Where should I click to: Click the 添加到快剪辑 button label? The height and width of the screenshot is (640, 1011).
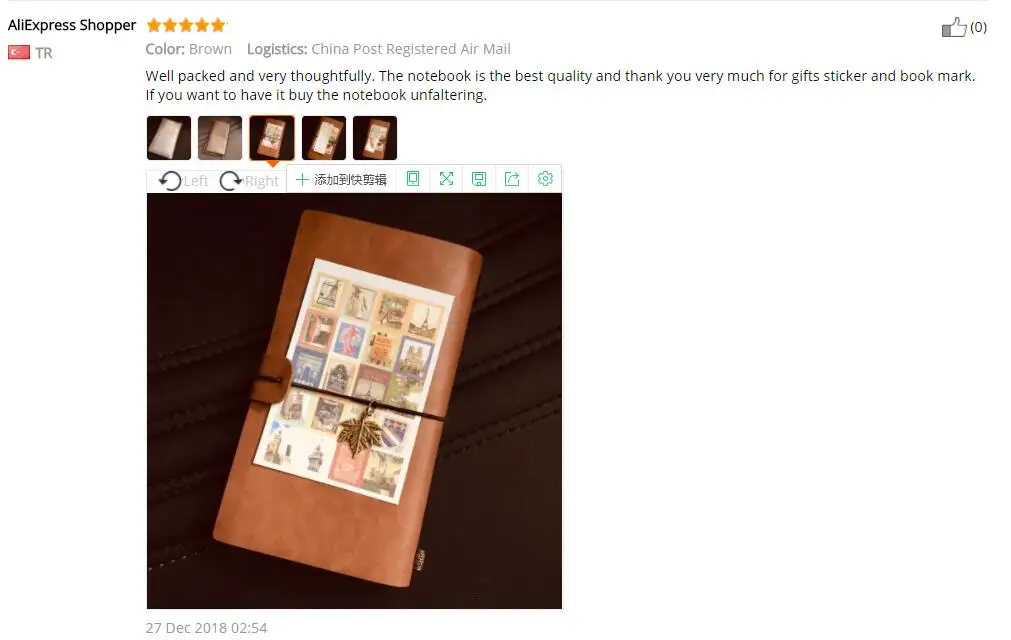pyautogui.click(x=350, y=180)
